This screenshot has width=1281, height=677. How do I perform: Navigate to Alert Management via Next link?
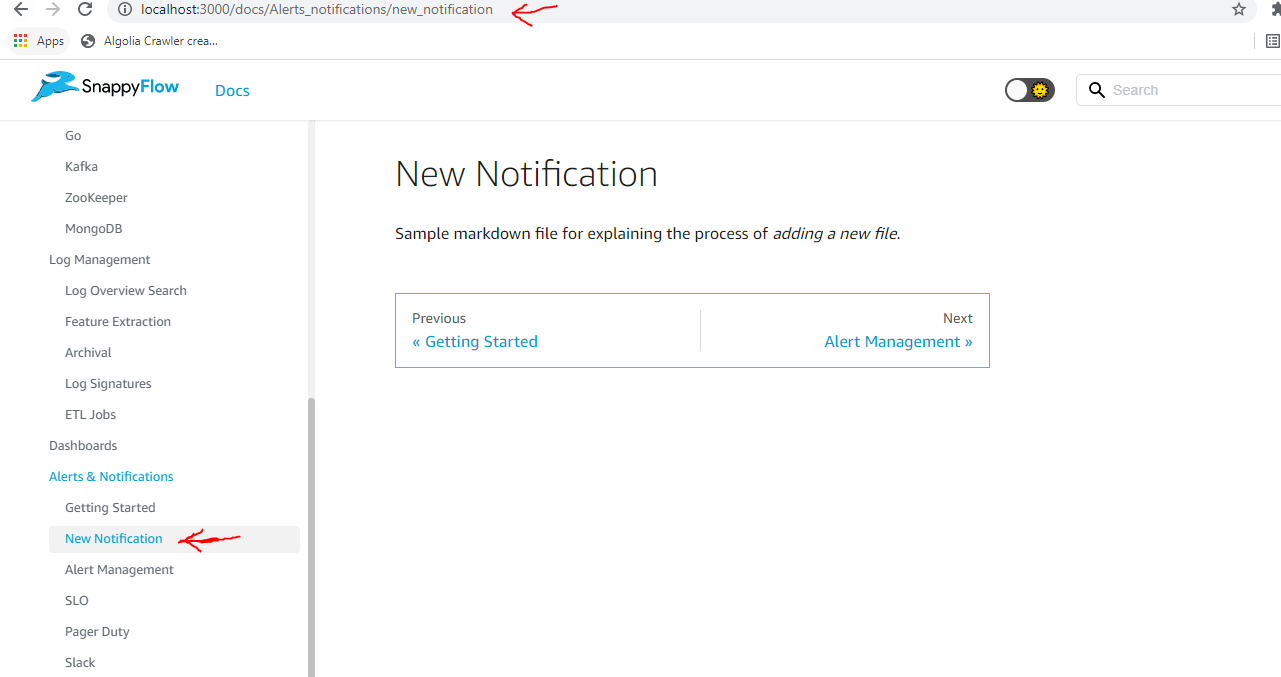897,341
